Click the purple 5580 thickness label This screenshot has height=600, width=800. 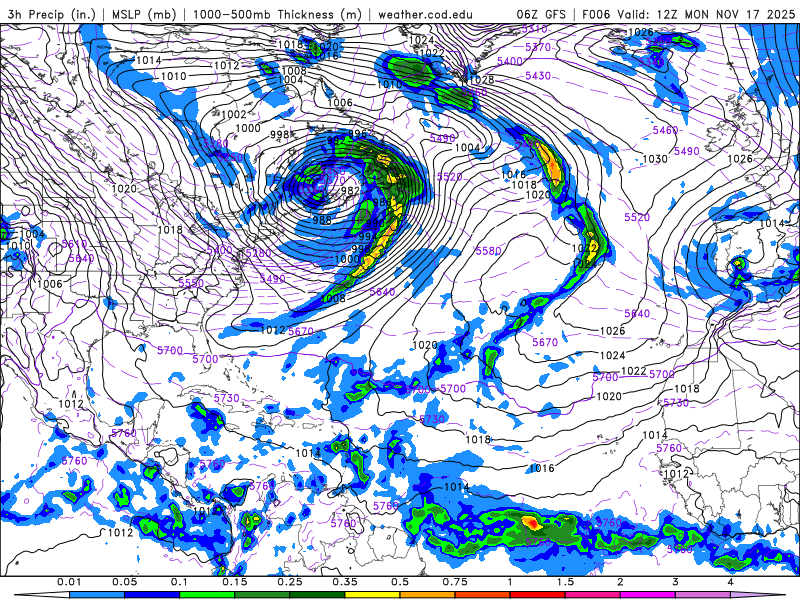coord(488,251)
